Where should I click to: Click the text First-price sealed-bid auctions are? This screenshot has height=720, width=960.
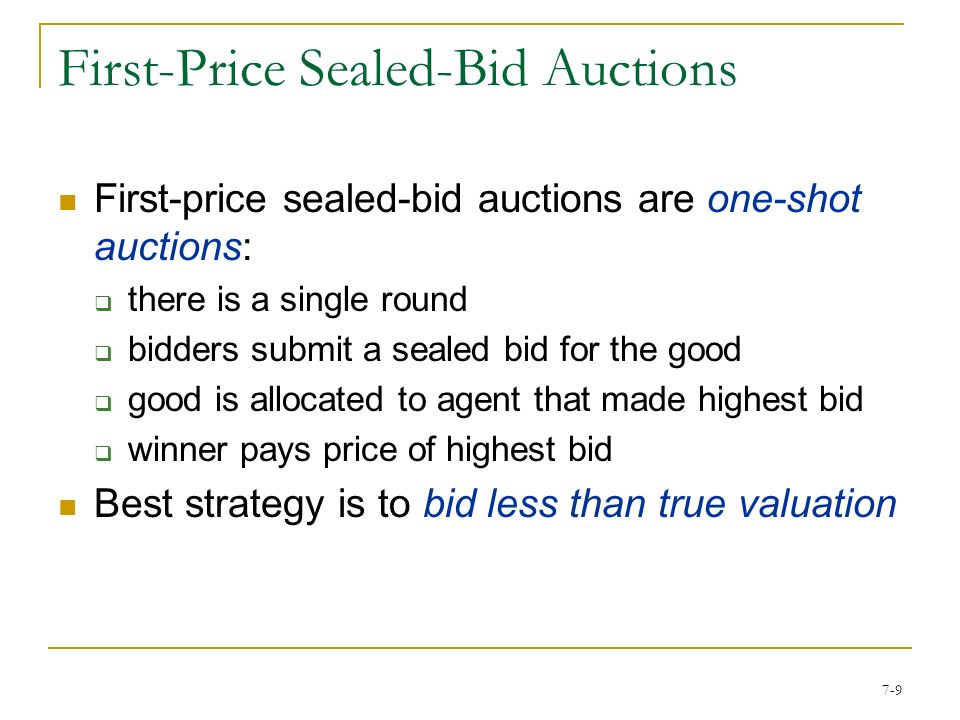(394, 200)
